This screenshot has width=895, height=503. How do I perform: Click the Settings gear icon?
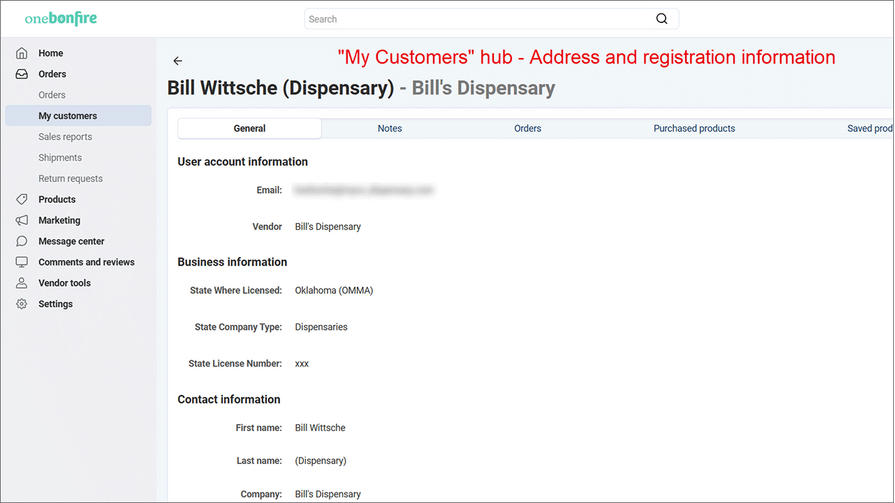[22, 304]
